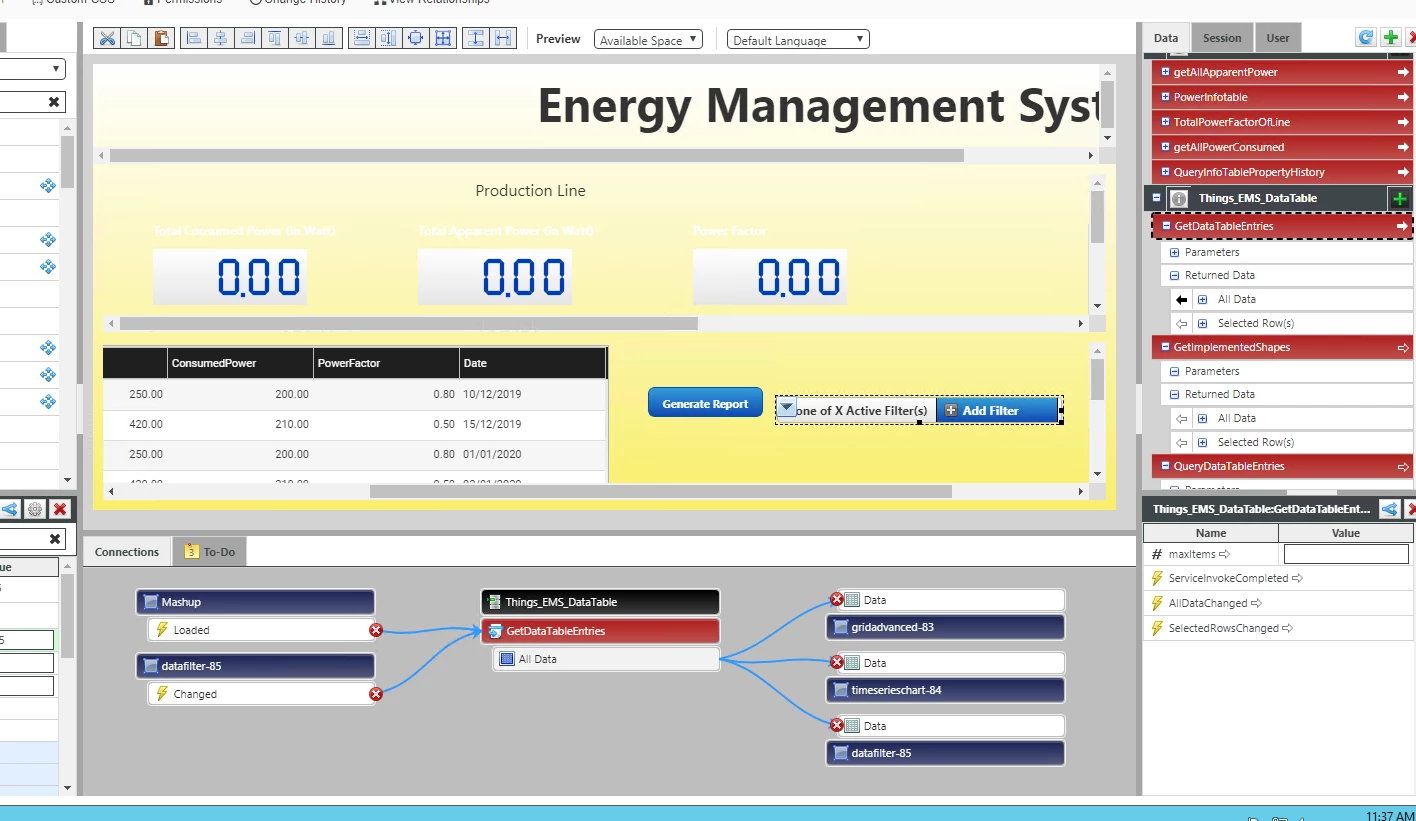Align selected widgets to right edges

(x=248, y=39)
